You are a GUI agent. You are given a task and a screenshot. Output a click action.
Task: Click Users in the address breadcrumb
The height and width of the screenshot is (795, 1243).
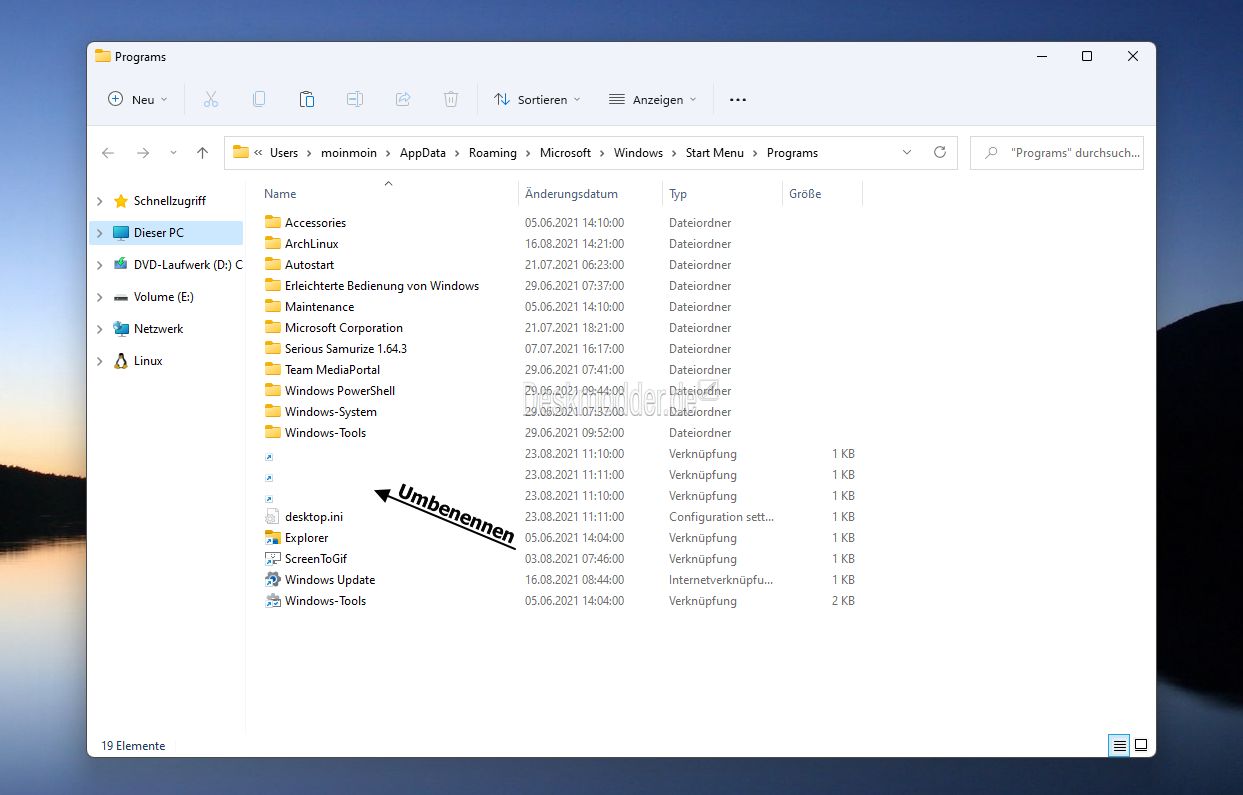click(284, 153)
